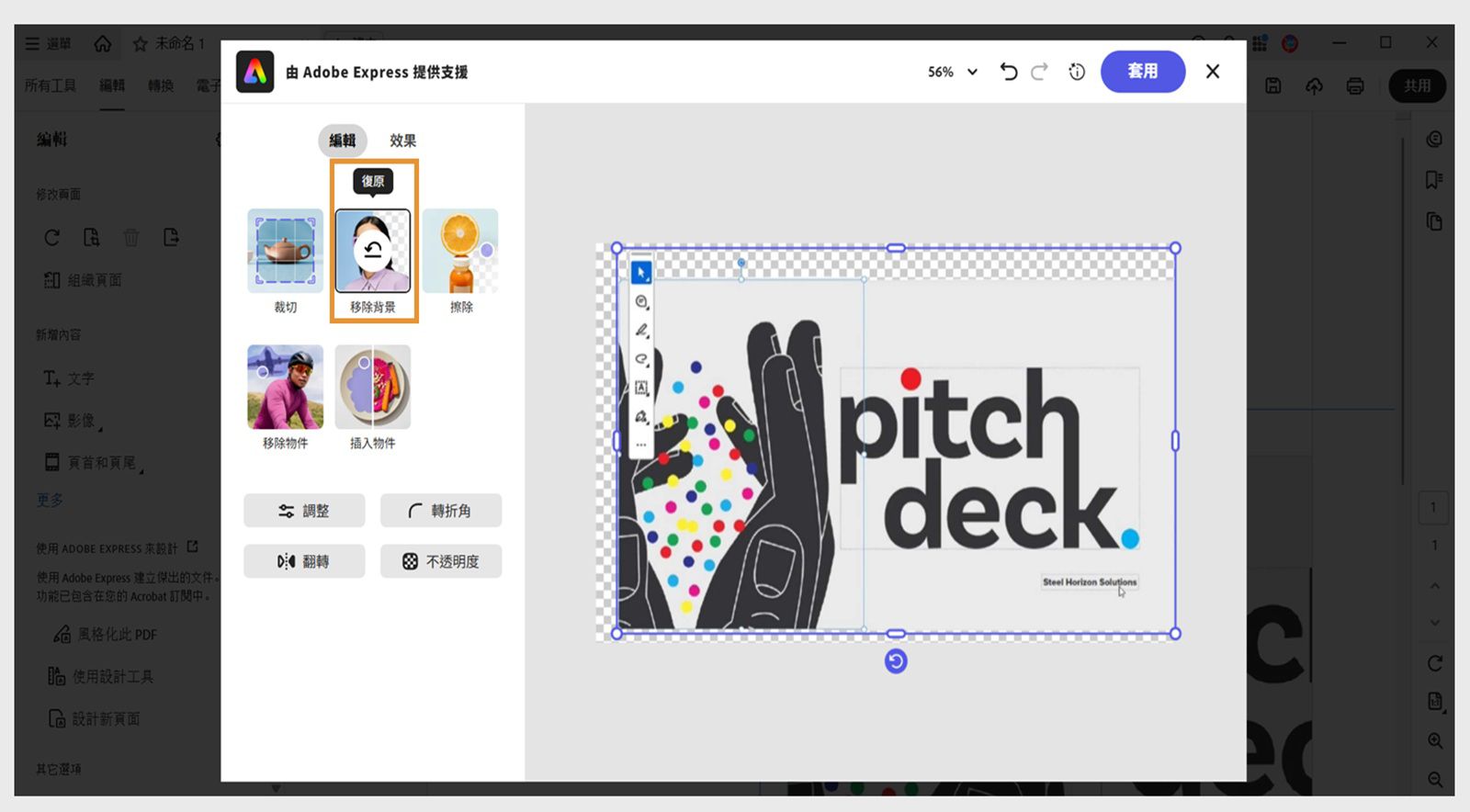The height and width of the screenshot is (812, 1470).
Task: Select the 裁切 crop thumbnail
Action: pos(285,251)
